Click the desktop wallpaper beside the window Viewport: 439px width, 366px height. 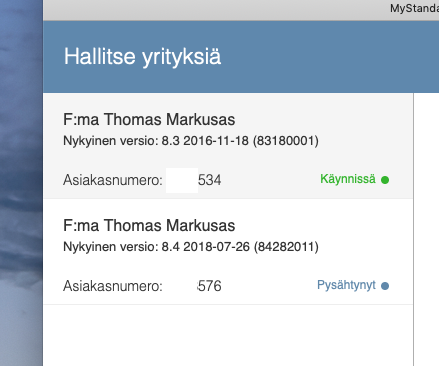tap(21, 183)
